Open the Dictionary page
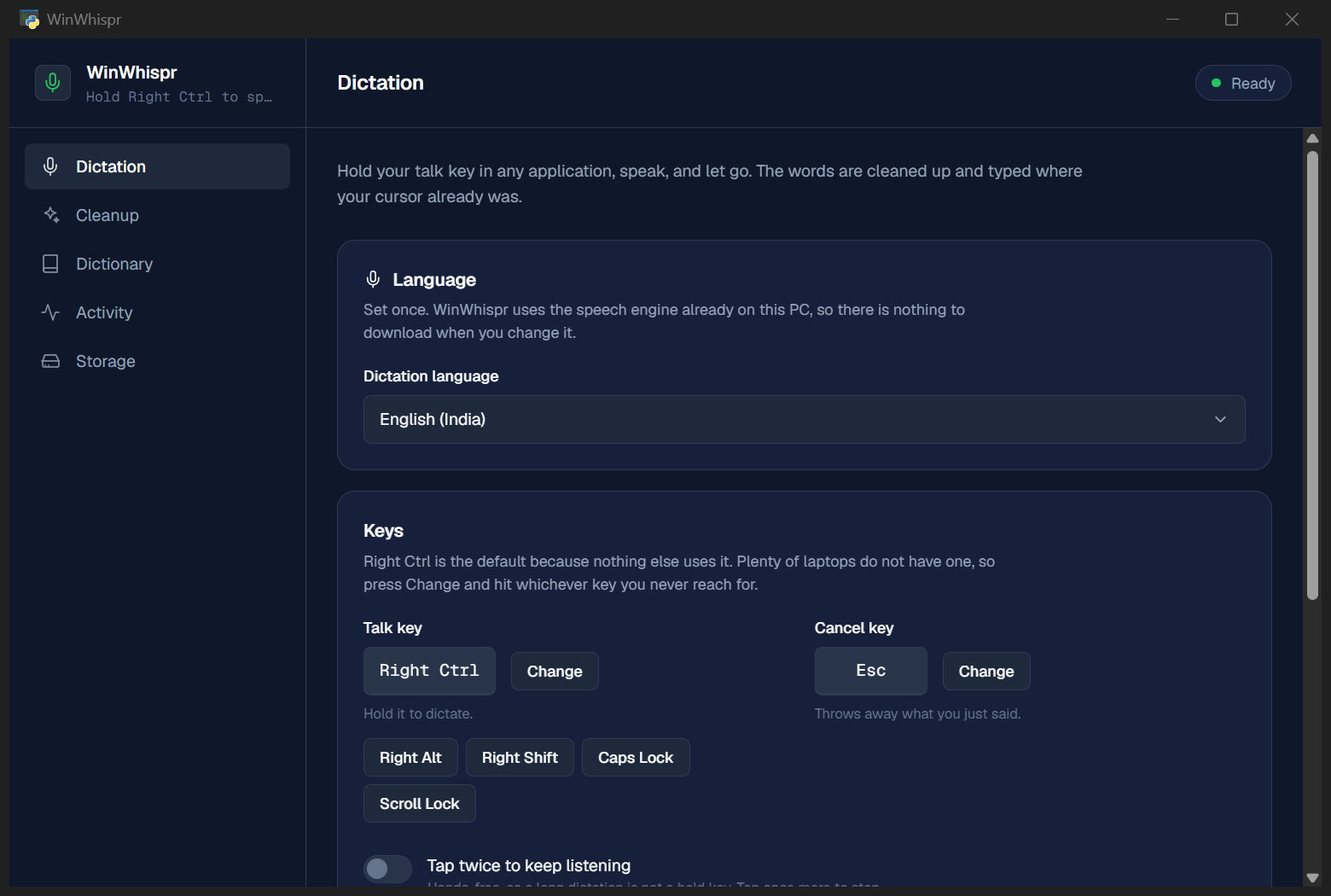 pos(157,264)
